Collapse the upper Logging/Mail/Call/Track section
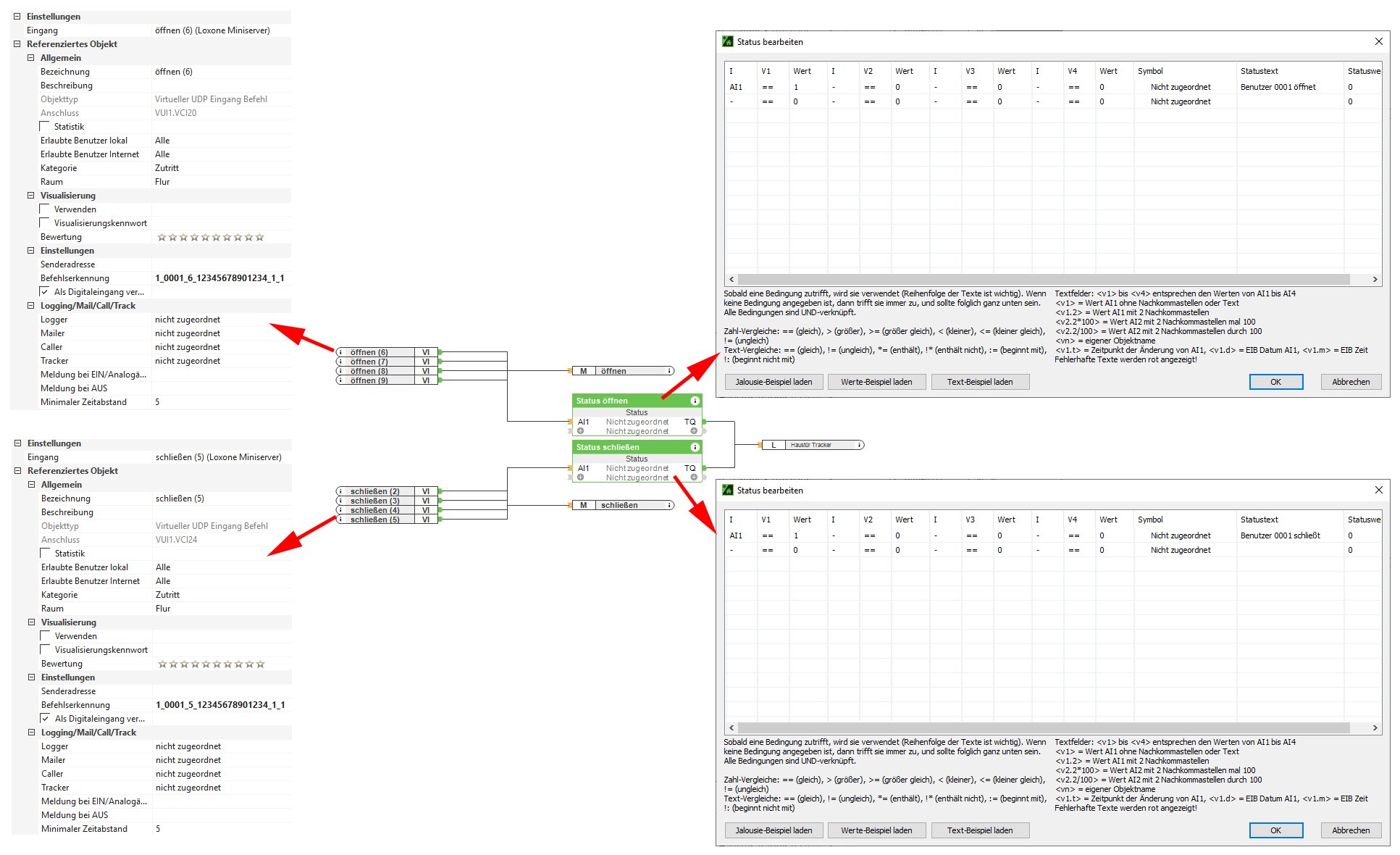Viewport: 1400px width, 855px height. 30,306
